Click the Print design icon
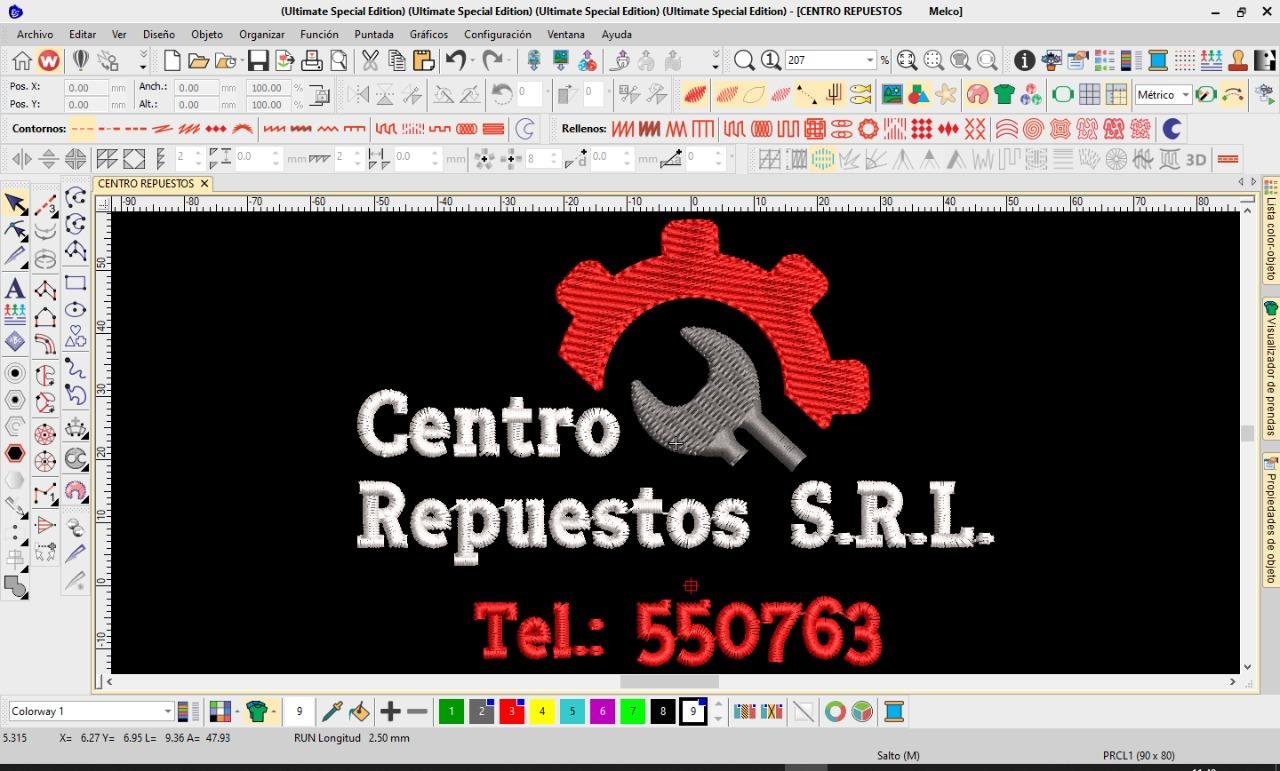Image resolution: width=1280 pixels, height=771 pixels. pos(312,61)
